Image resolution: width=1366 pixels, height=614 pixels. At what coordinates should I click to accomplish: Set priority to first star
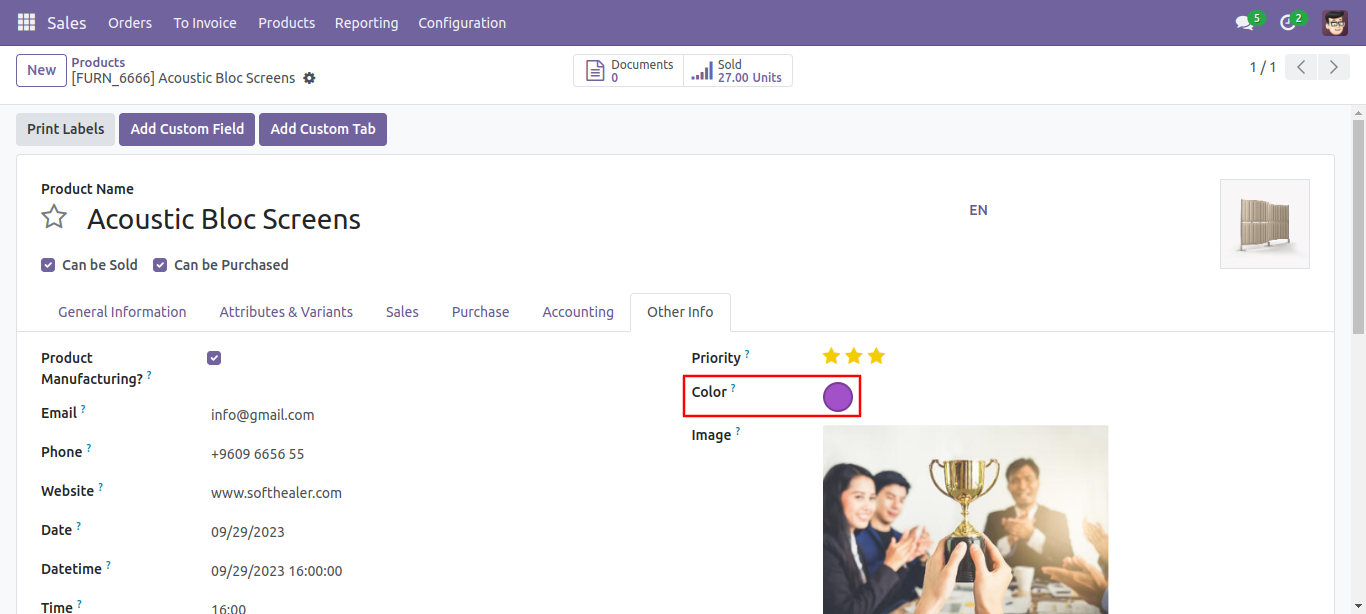pyautogui.click(x=831, y=356)
